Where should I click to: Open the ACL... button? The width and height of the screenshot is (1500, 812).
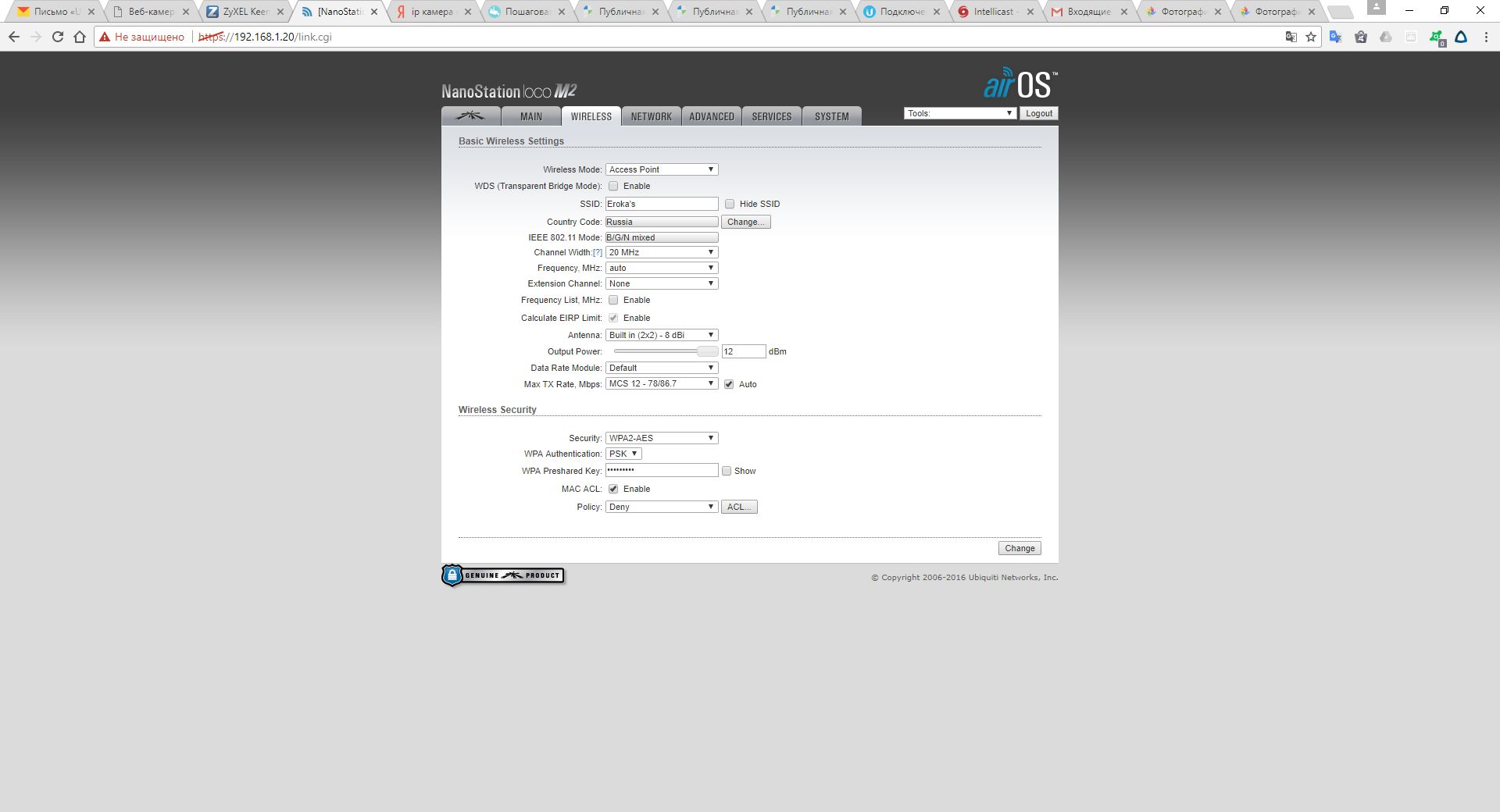(739, 507)
